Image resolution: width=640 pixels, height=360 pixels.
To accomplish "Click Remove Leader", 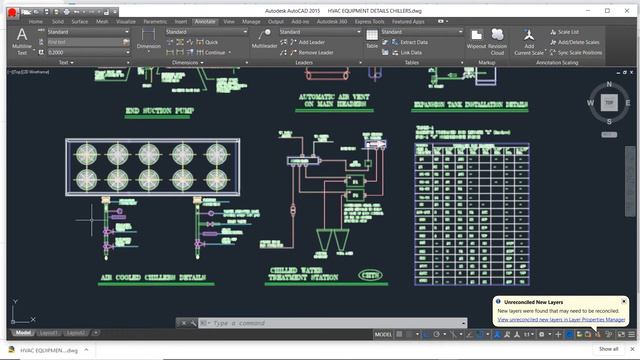I will click(x=311, y=53).
